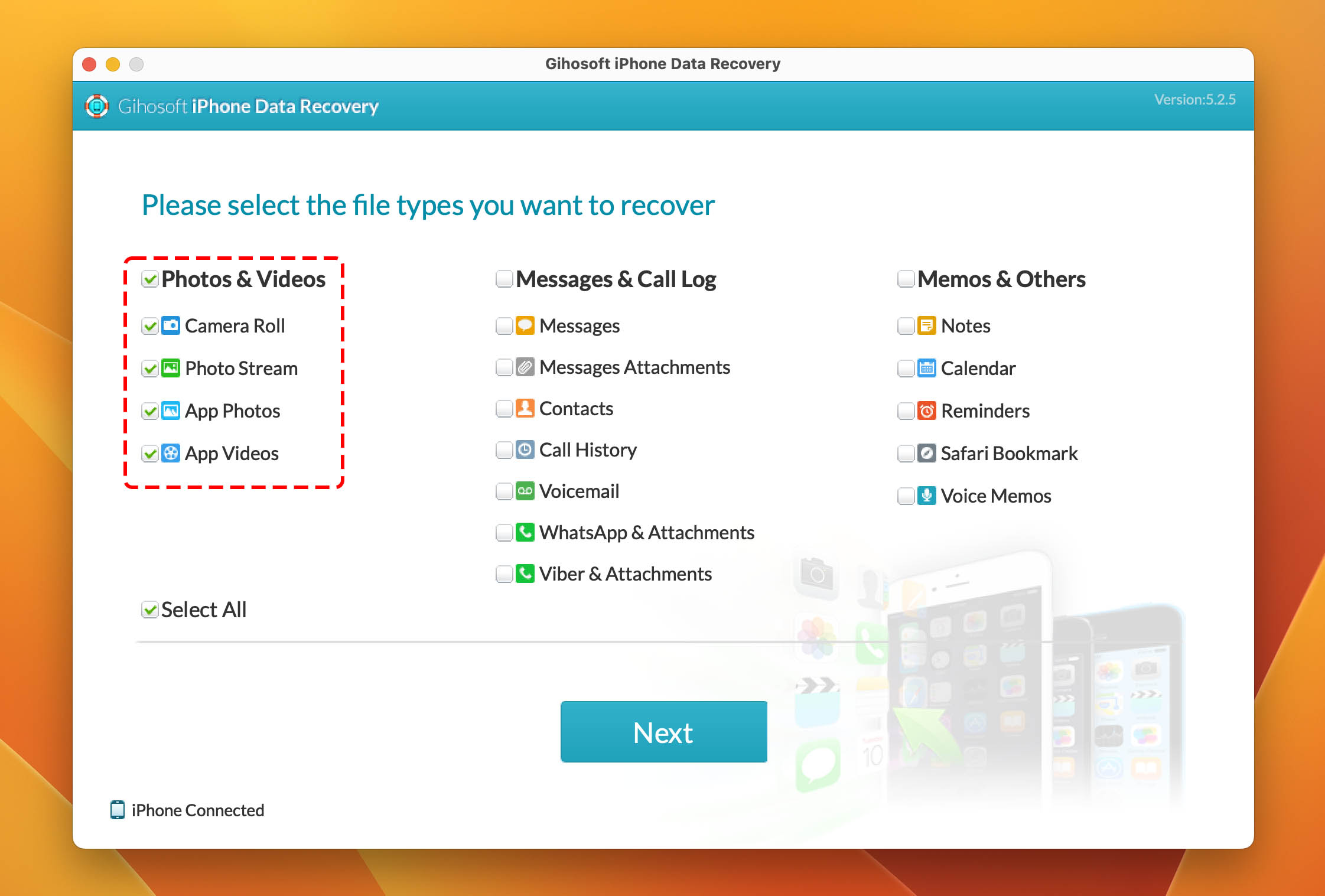Disable the Select All checkbox
The image size is (1325, 896).
coord(147,609)
